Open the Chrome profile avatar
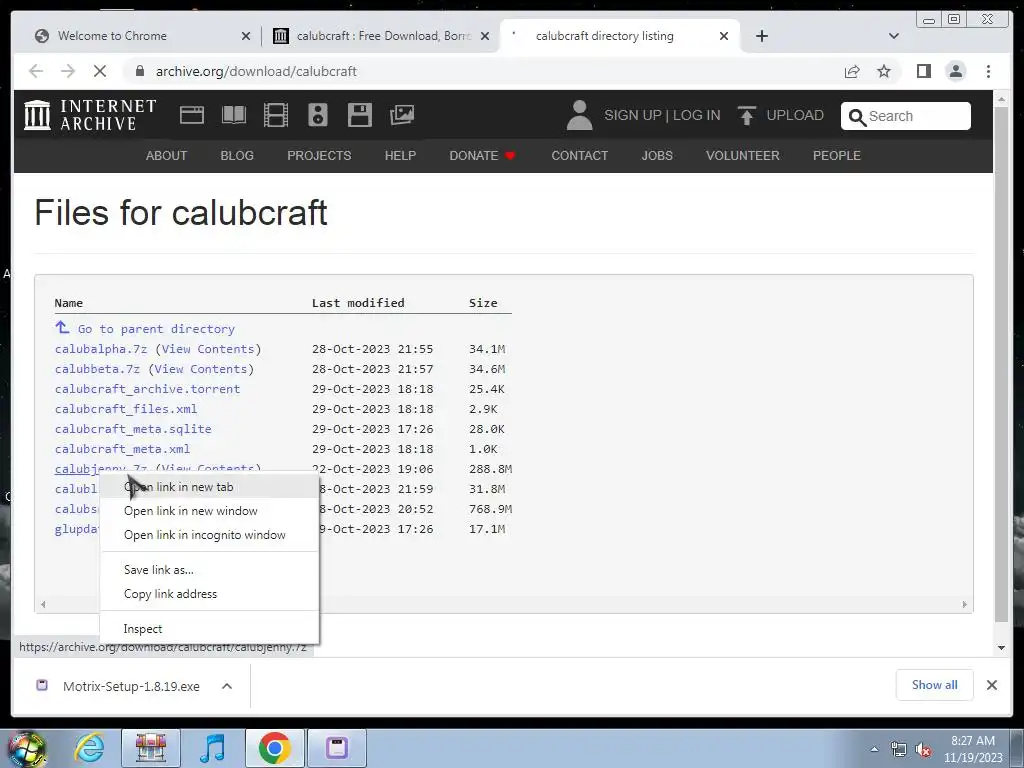 pyautogui.click(x=955, y=71)
